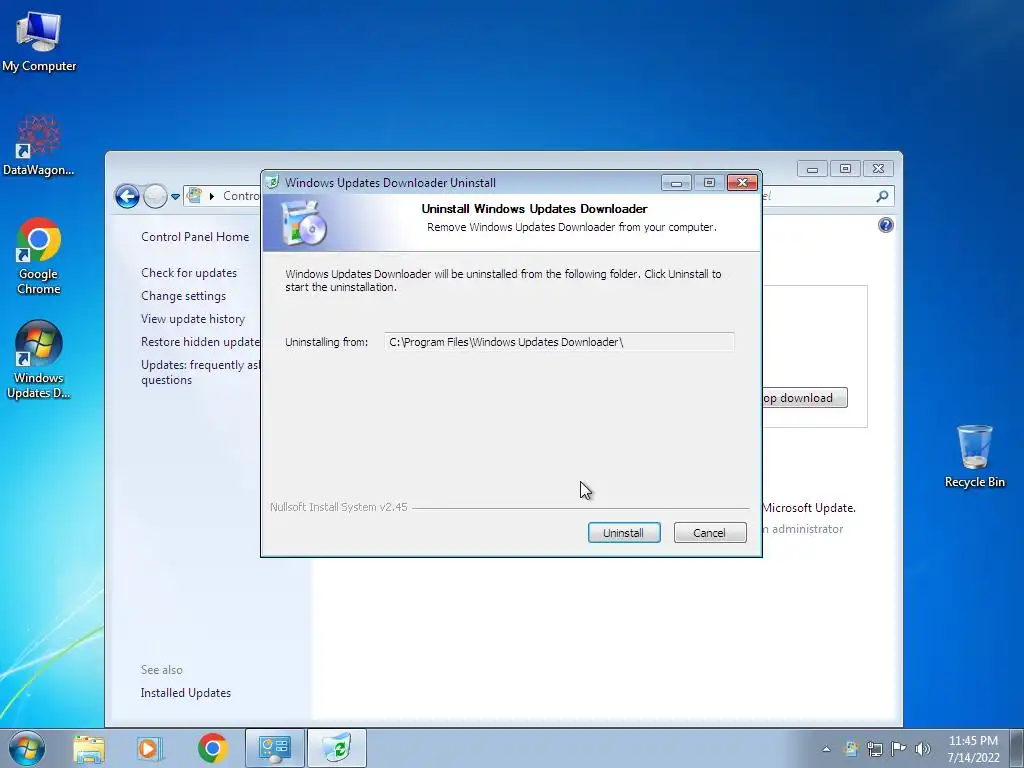The height and width of the screenshot is (768, 1024).
Task: Select the DataWagon desktop shortcut
Action: point(39,146)
